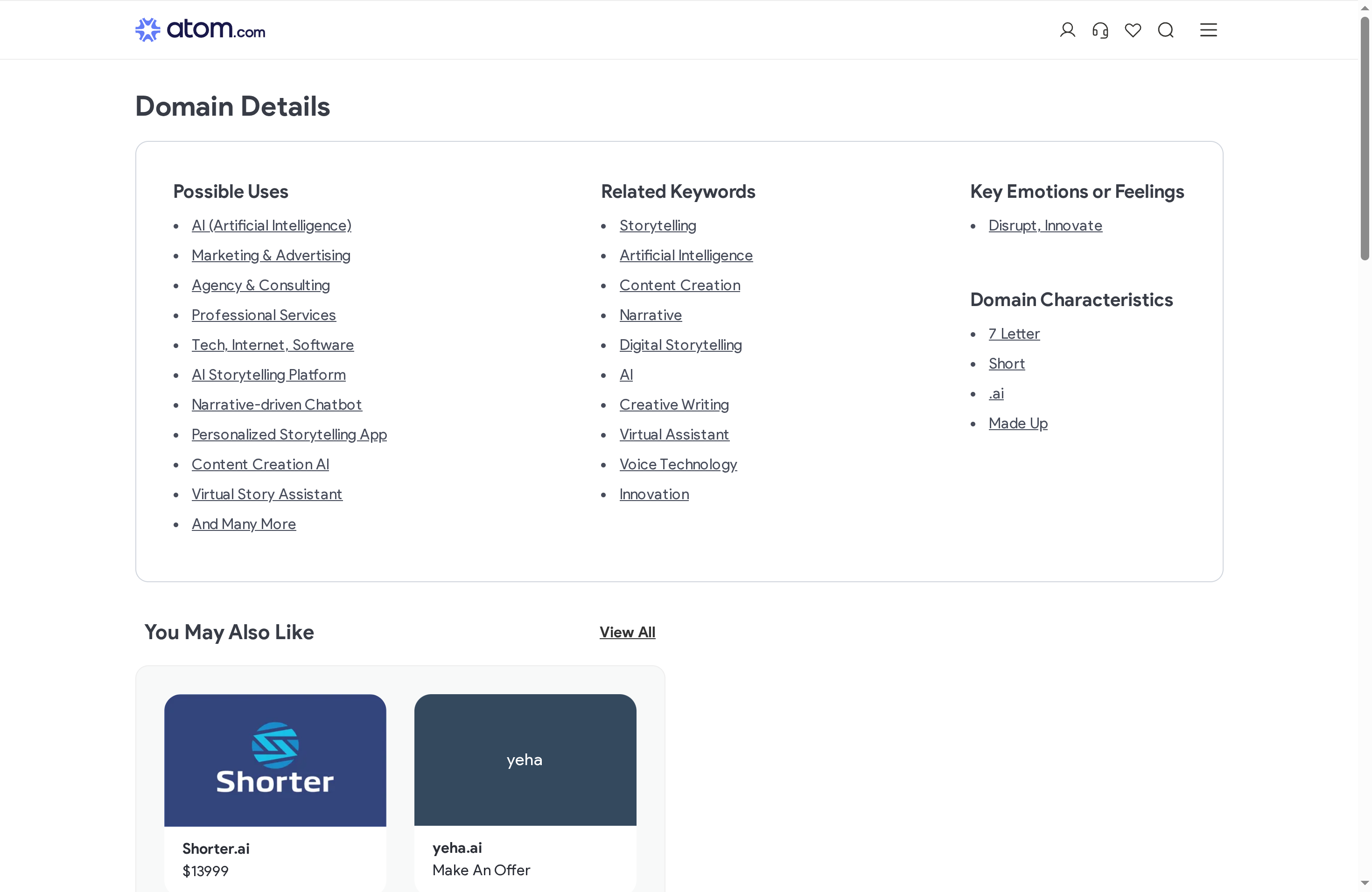The width and height of the screenshot is (1372, 892).
Task: Click the atom.com logo
Action: (200, 29)
